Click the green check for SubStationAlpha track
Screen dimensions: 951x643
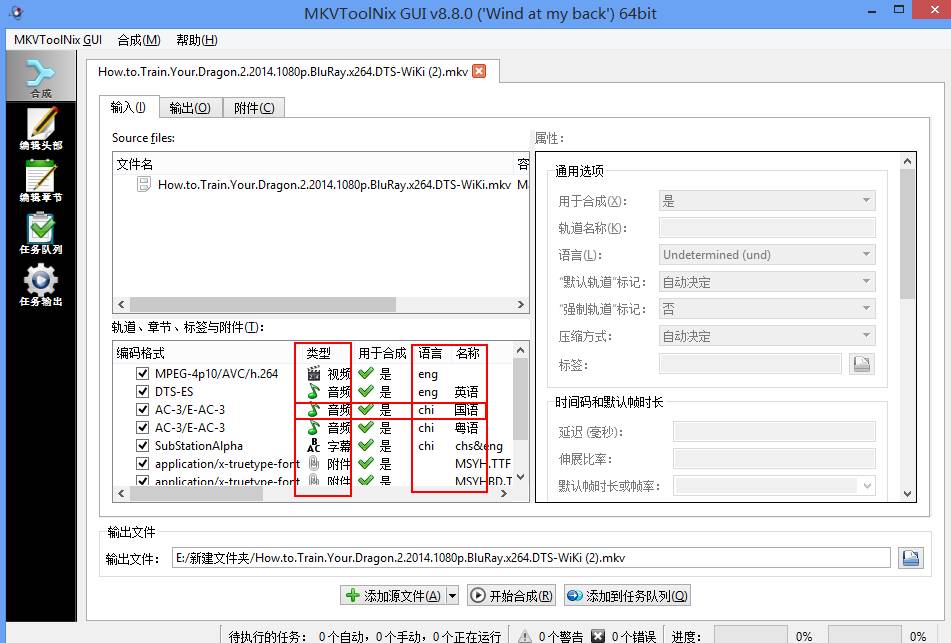[x=366, y=446]
